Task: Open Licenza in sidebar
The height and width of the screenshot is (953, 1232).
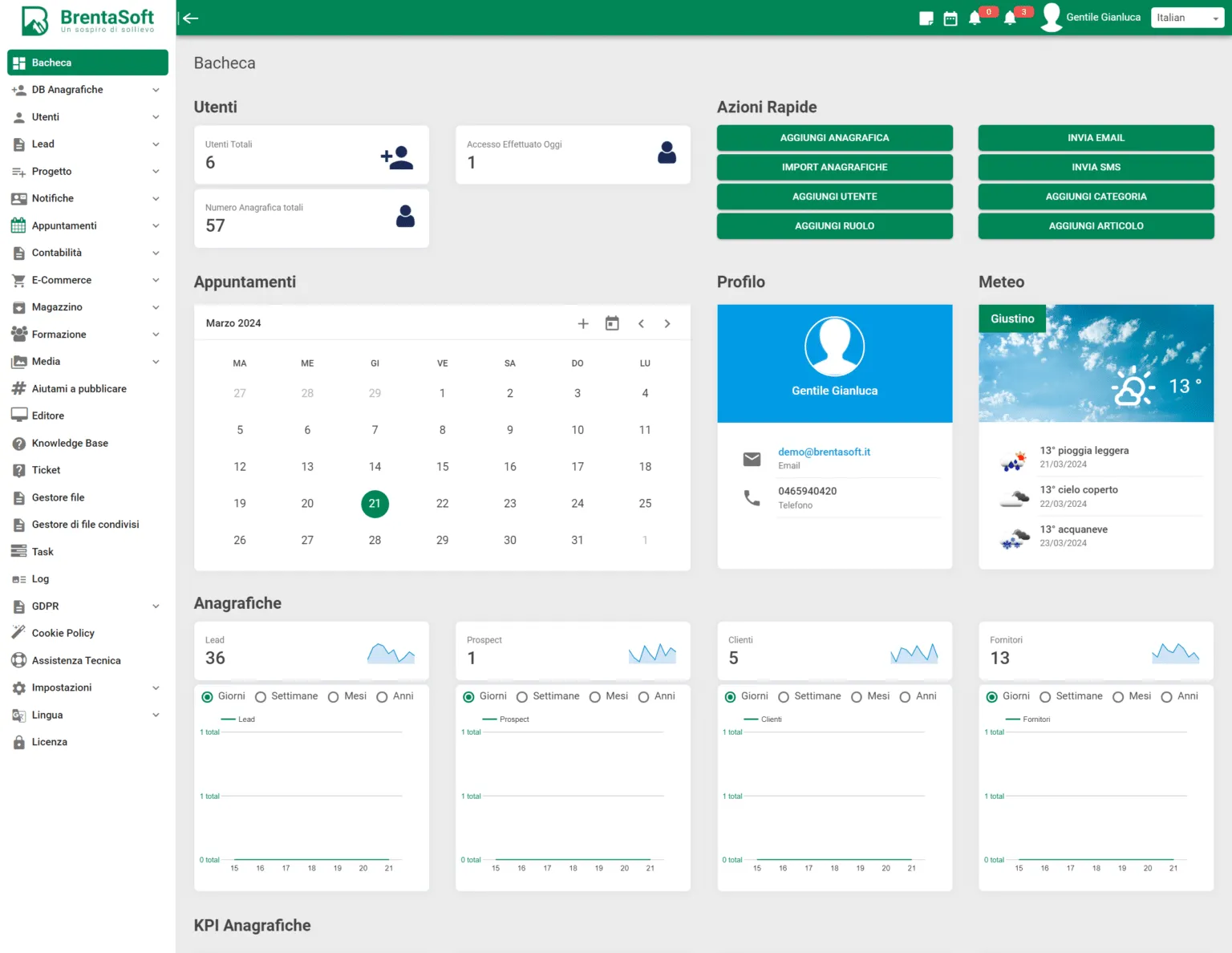Action: 50,742
